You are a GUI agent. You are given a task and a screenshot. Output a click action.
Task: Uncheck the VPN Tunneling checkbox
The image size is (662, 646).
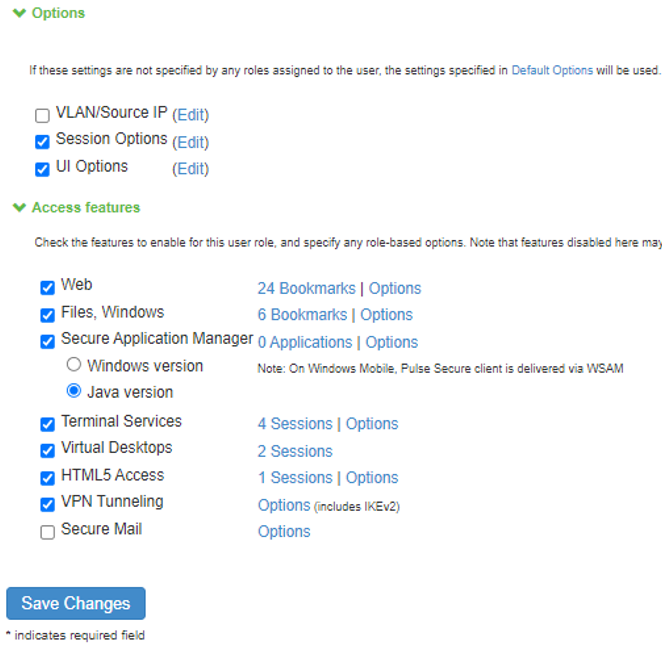click(48, 505)
